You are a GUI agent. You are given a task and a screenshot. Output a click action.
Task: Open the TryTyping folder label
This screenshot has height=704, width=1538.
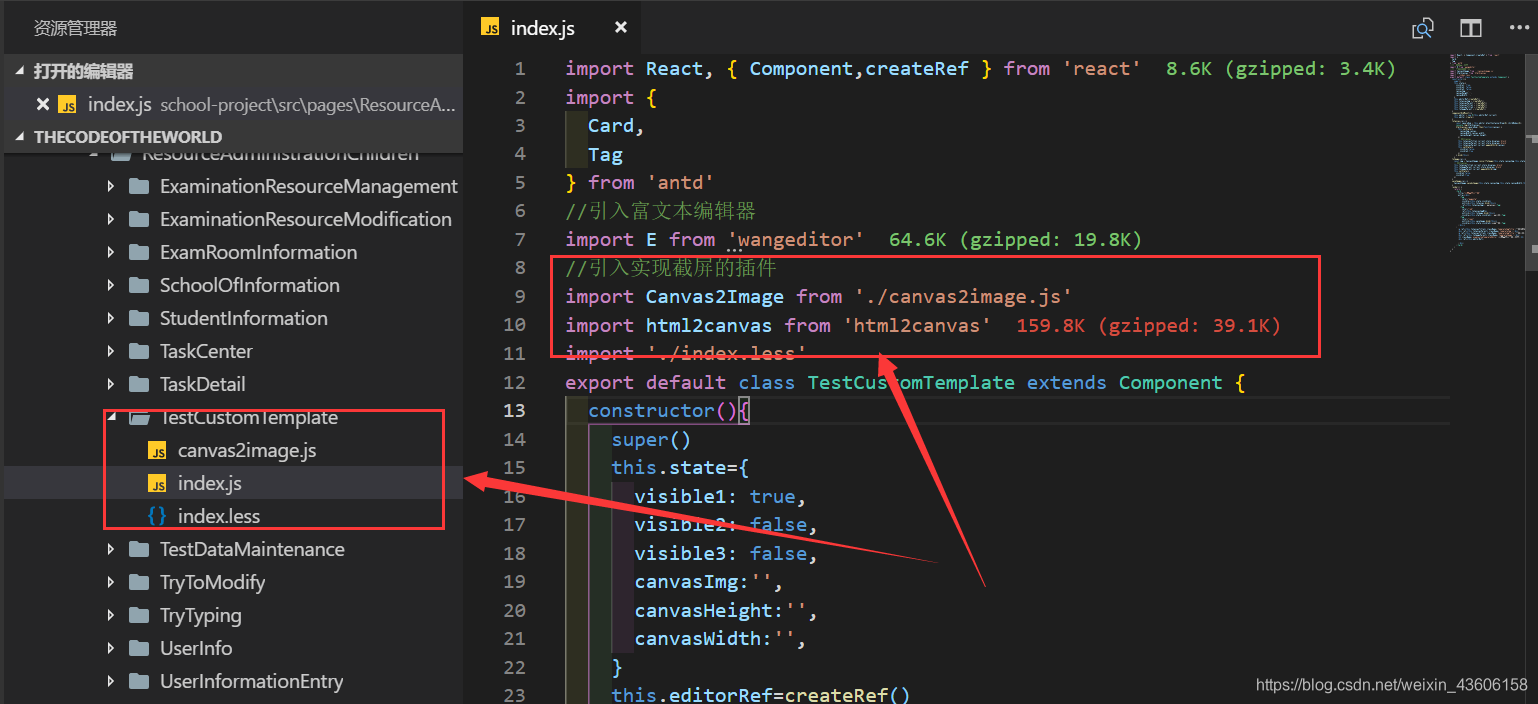coord(201,615)
